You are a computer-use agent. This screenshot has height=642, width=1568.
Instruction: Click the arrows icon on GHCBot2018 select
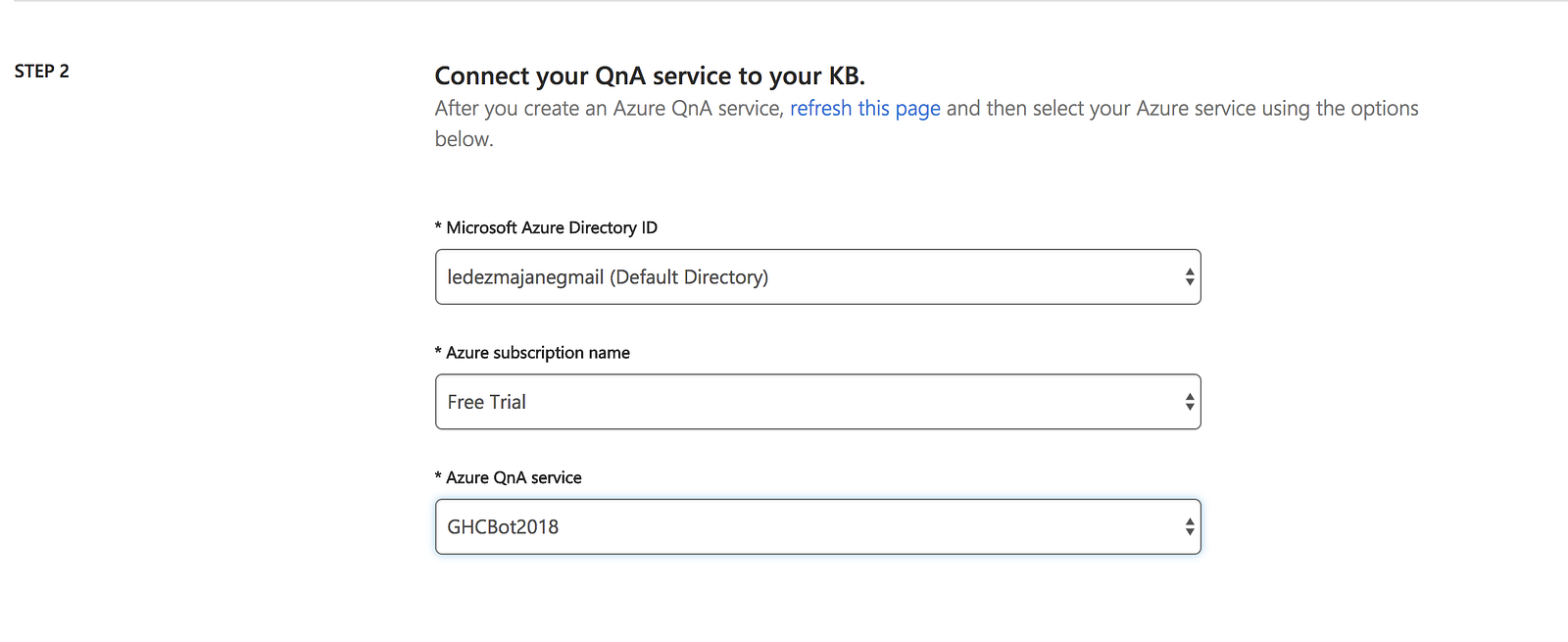[x=1189, y=527]
